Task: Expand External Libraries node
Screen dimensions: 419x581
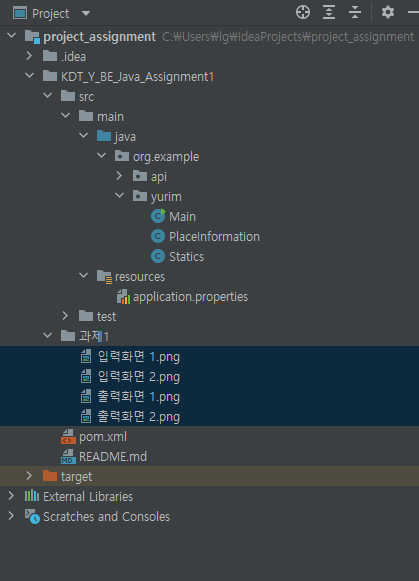Action: click(x=11, y=496)
